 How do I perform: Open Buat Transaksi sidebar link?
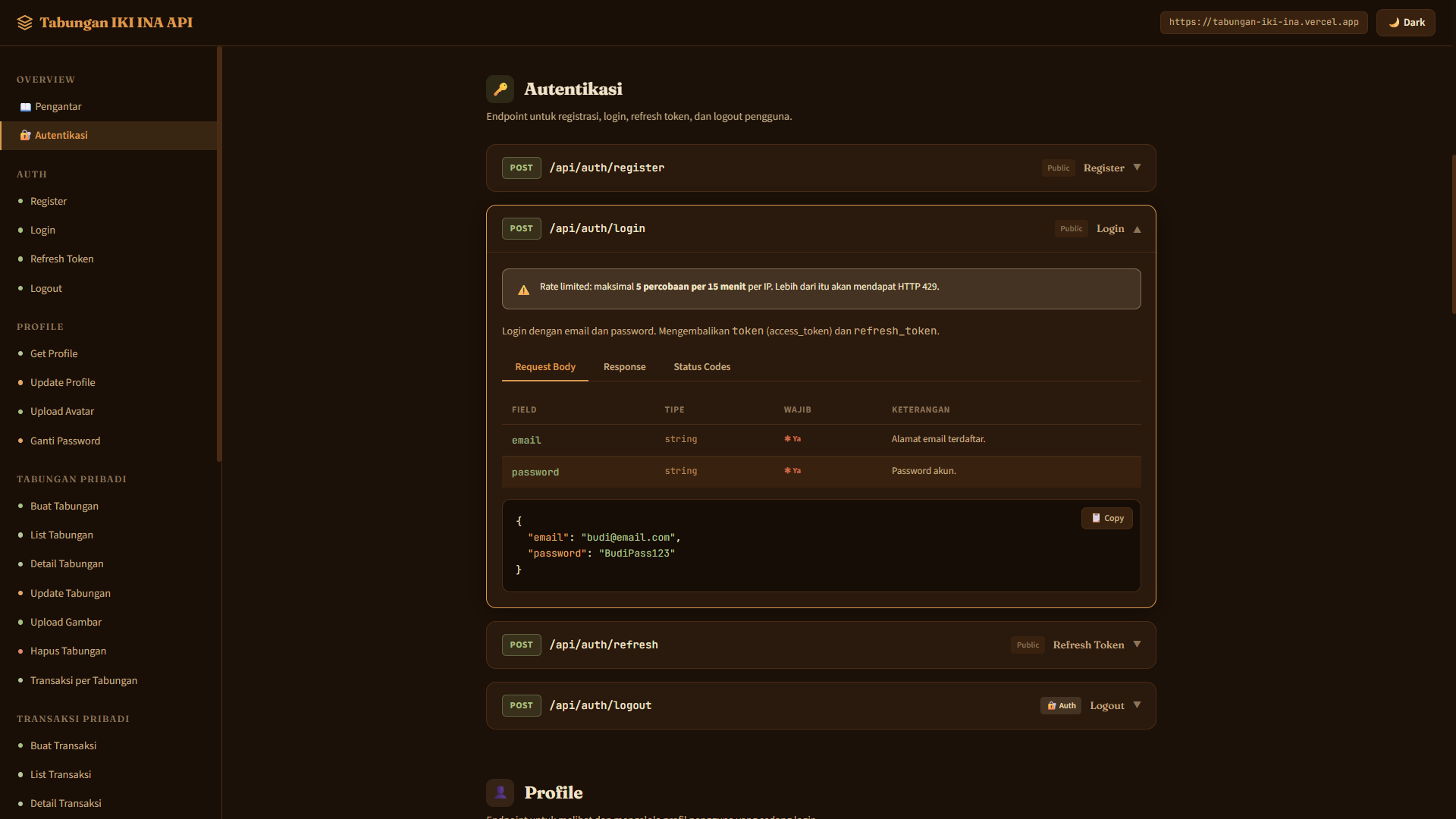[x=64, y=746]
